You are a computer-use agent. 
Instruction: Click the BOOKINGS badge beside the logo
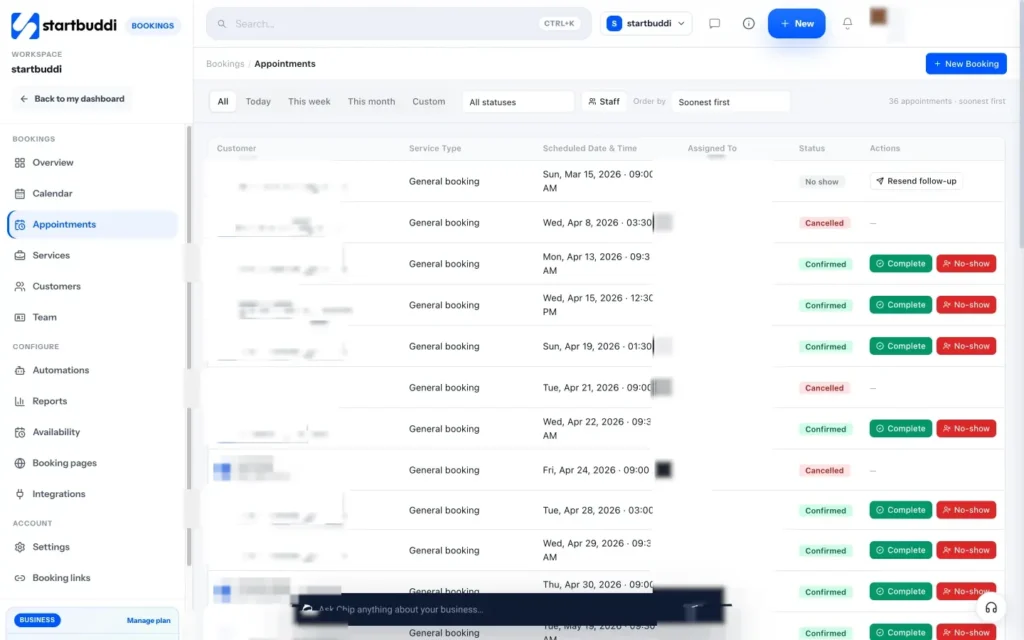(x=152, y=25)
